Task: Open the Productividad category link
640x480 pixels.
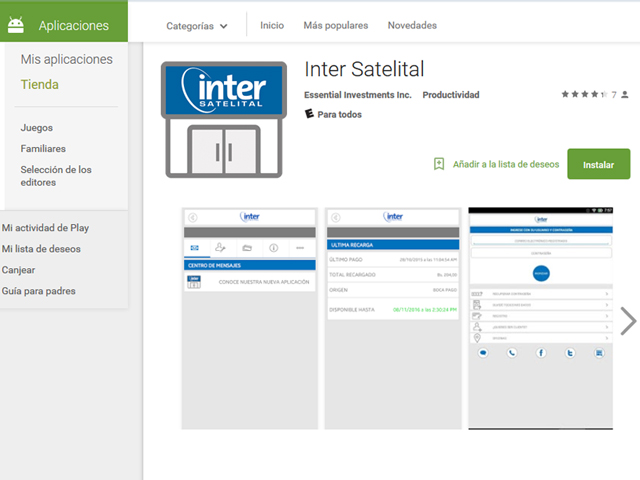Action: [x=451, y=95]
